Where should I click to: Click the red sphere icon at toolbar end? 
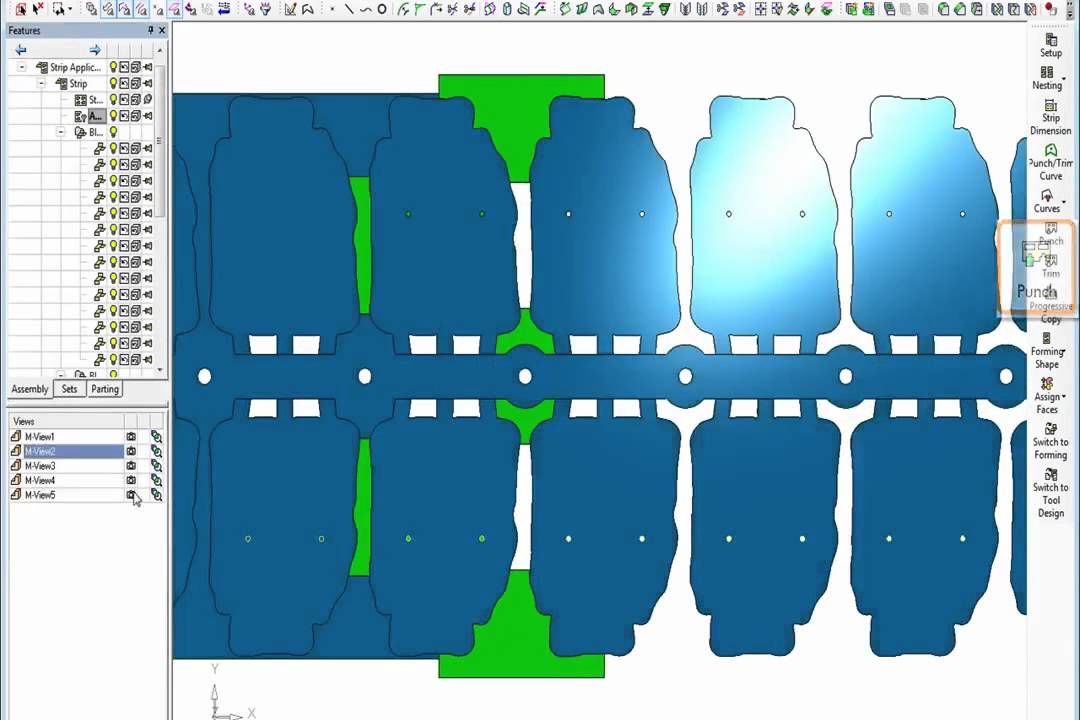[x=1050, y=10]
